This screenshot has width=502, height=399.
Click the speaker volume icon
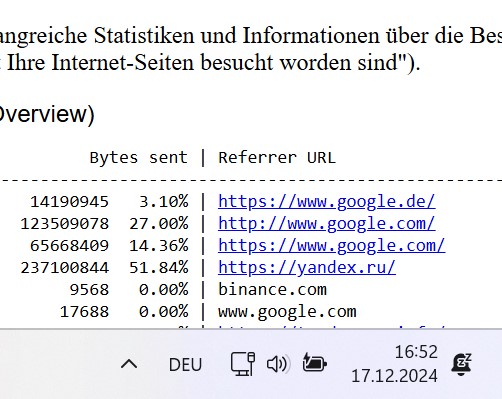click(x=279, y=364)
